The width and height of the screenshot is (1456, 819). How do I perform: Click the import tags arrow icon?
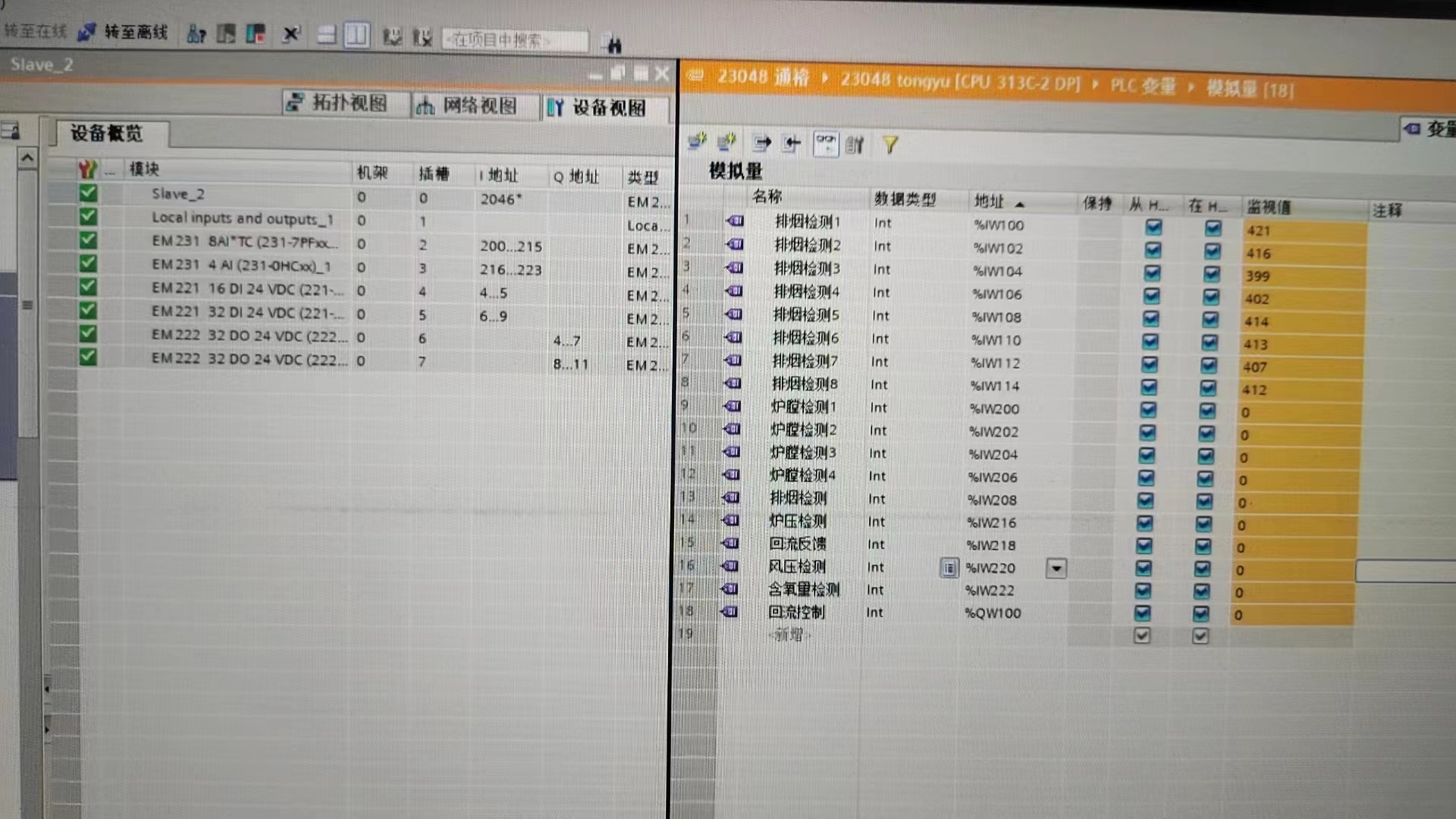(x=792, y=143)
